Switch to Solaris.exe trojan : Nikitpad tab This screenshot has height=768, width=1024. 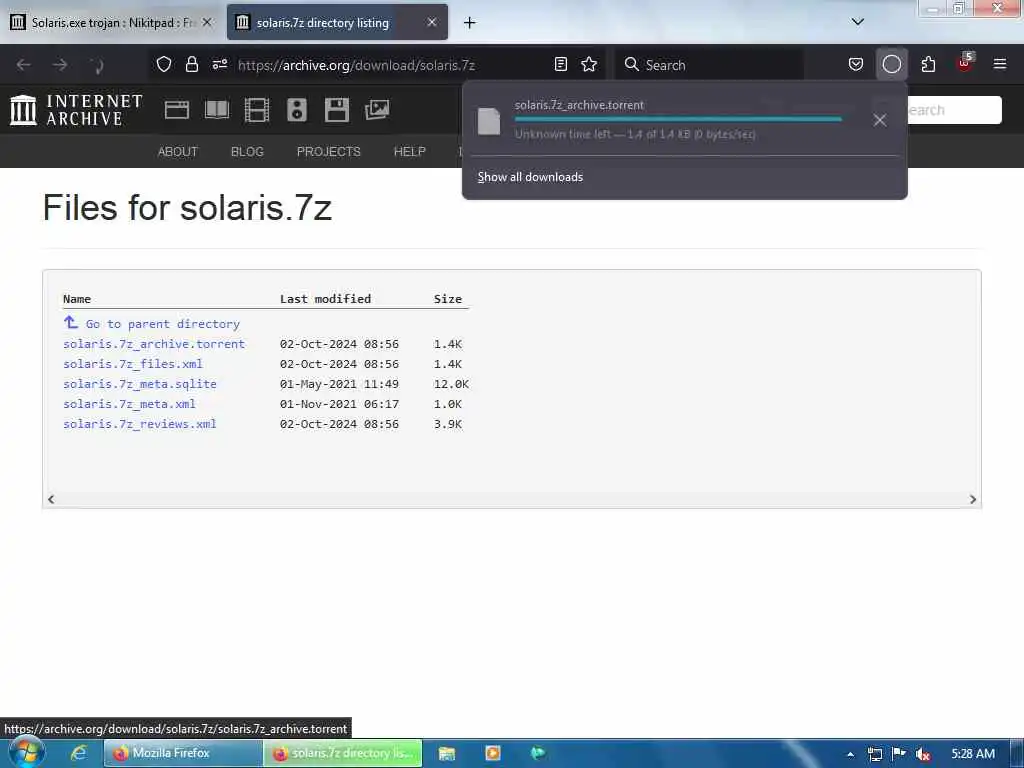tap(112, 22)
